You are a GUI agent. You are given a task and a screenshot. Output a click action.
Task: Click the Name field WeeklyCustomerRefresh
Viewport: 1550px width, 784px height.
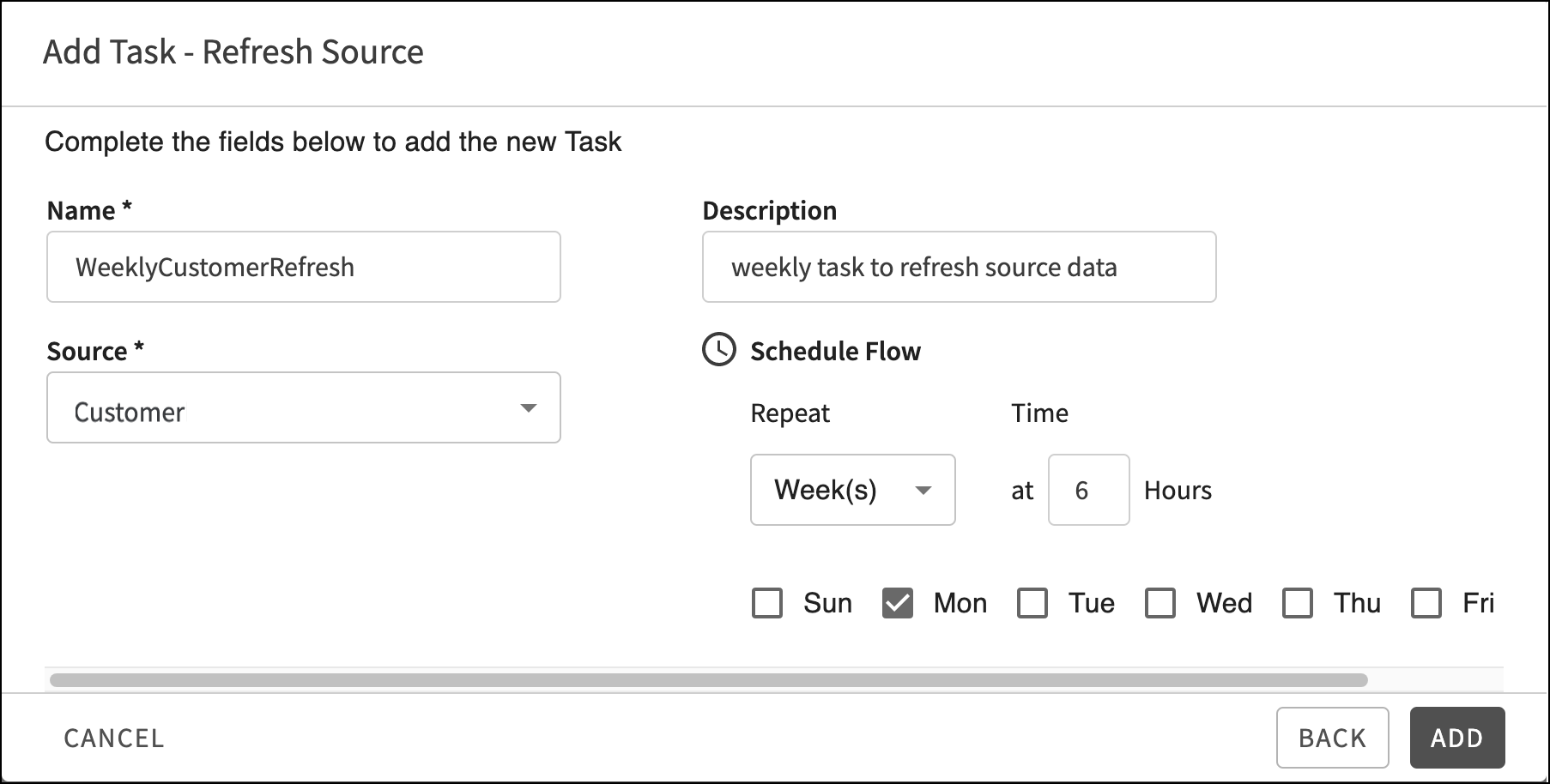(x=303, y=267)
